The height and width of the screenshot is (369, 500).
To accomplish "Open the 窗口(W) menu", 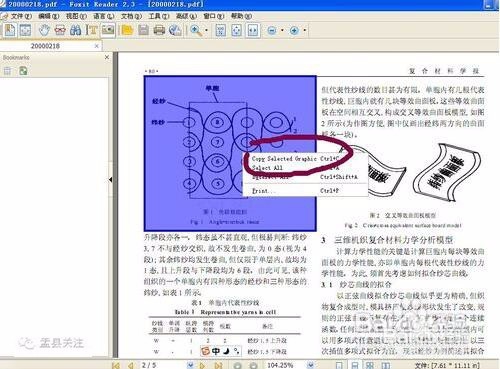I will click(x=214, y=16).
